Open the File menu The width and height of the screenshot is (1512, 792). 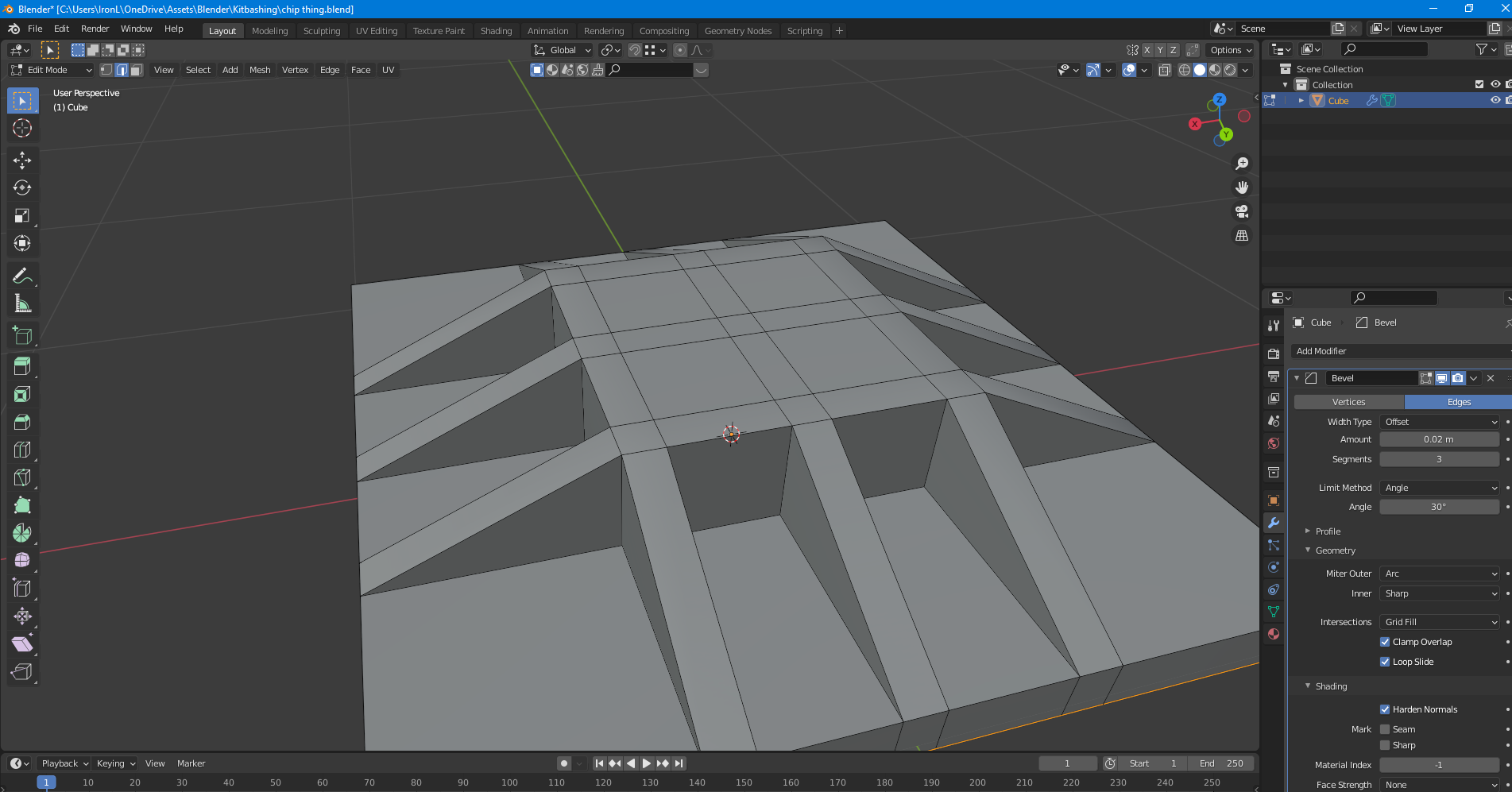tap(35, 29)
